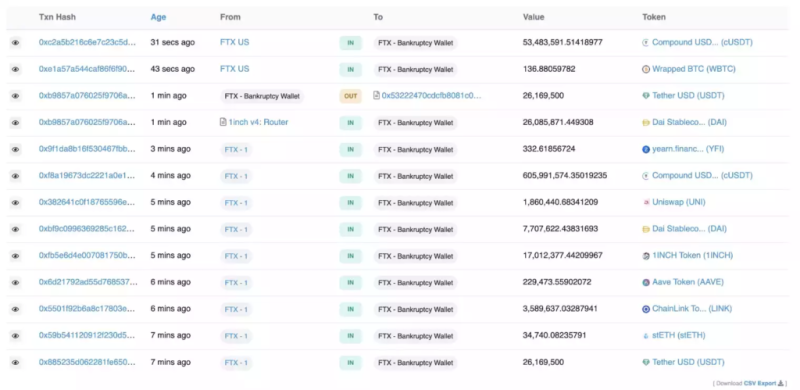Click contract file icon beside 0x53222470cdcfb8081c0
The height and width of the screenshot is (390, 800).
coord(377,95)
